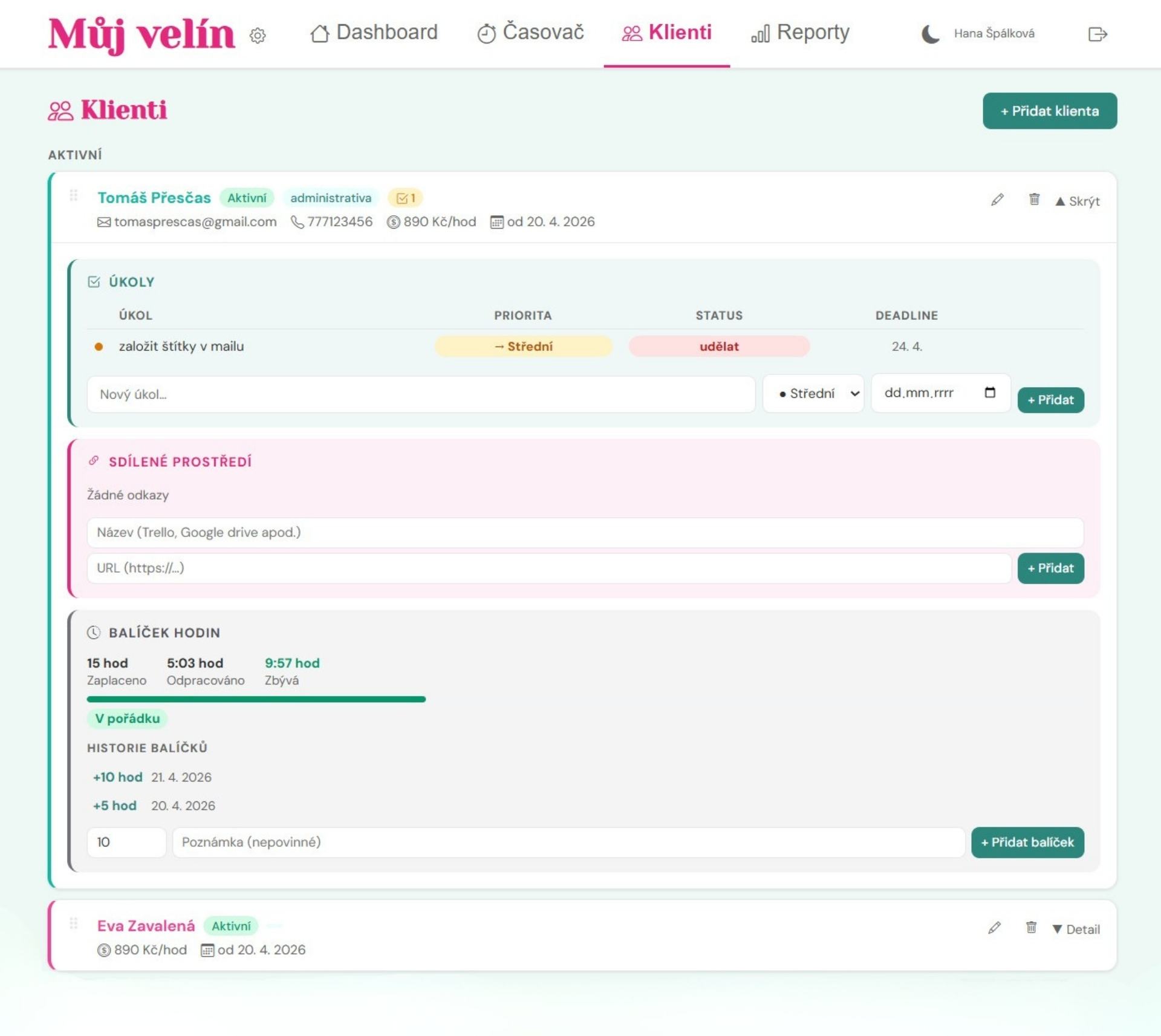The image size is (1161, 1036).
Task: Edit Tomáš Přesčas with pencil icon
Action: (x=997, y=200)
